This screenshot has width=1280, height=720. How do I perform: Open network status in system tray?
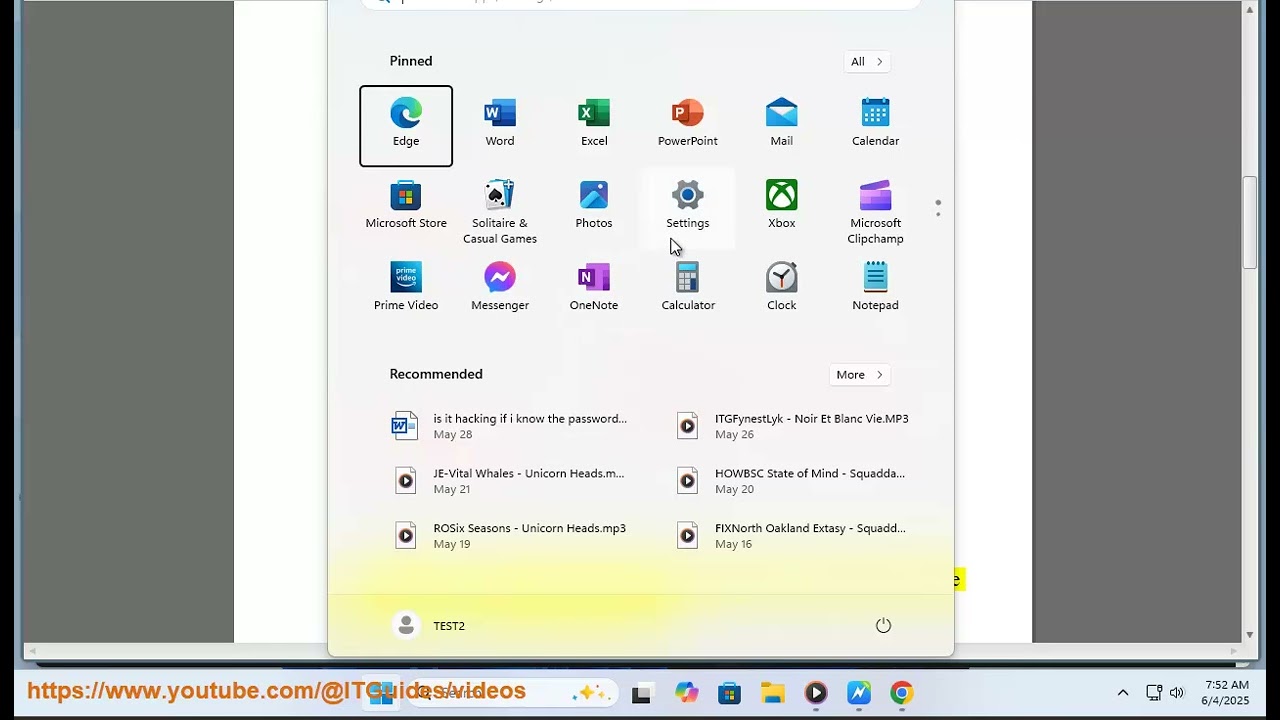1153,693
